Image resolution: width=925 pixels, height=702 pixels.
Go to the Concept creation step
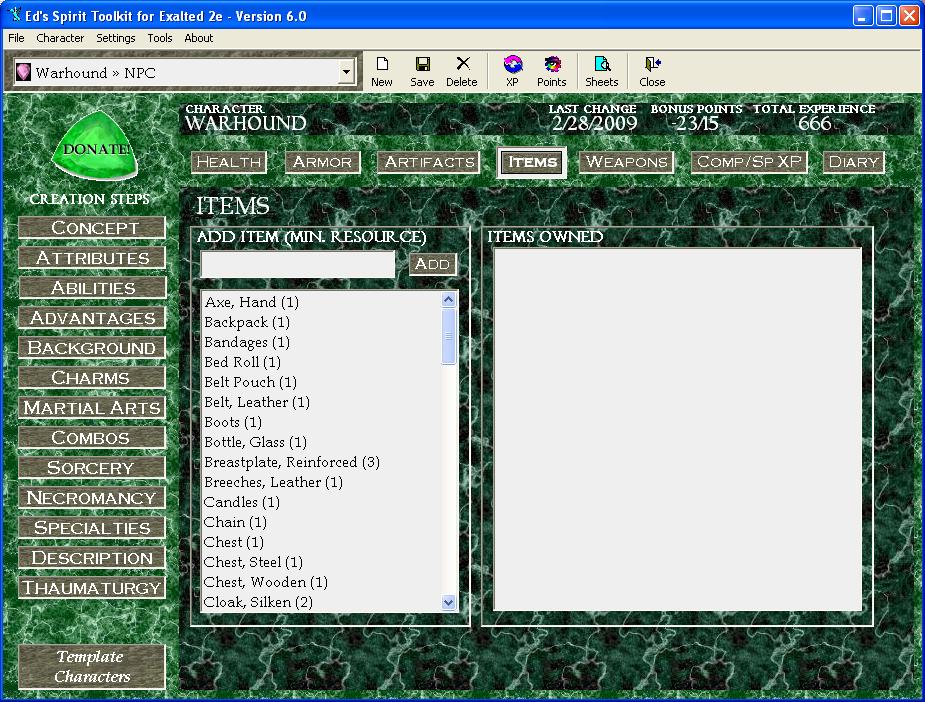coord(92,227)
